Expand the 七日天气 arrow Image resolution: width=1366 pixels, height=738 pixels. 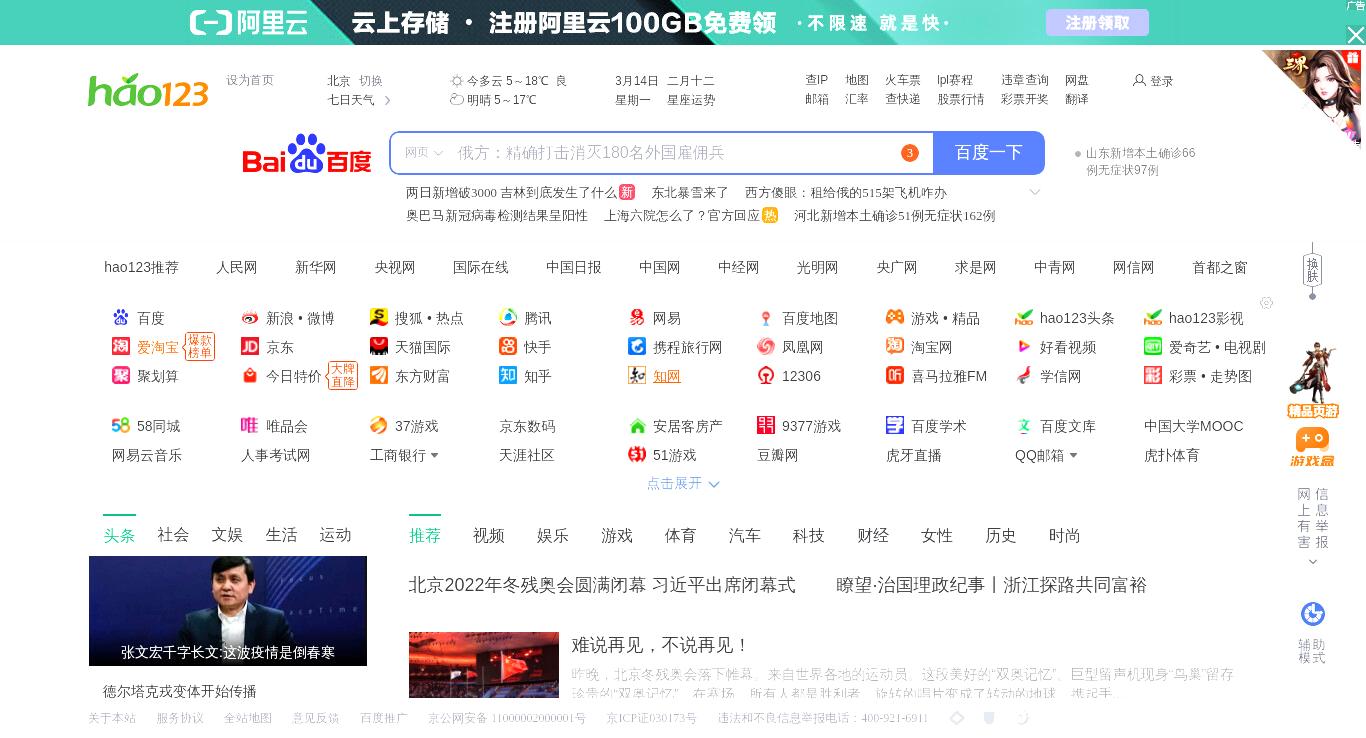(x=388, y=100)
